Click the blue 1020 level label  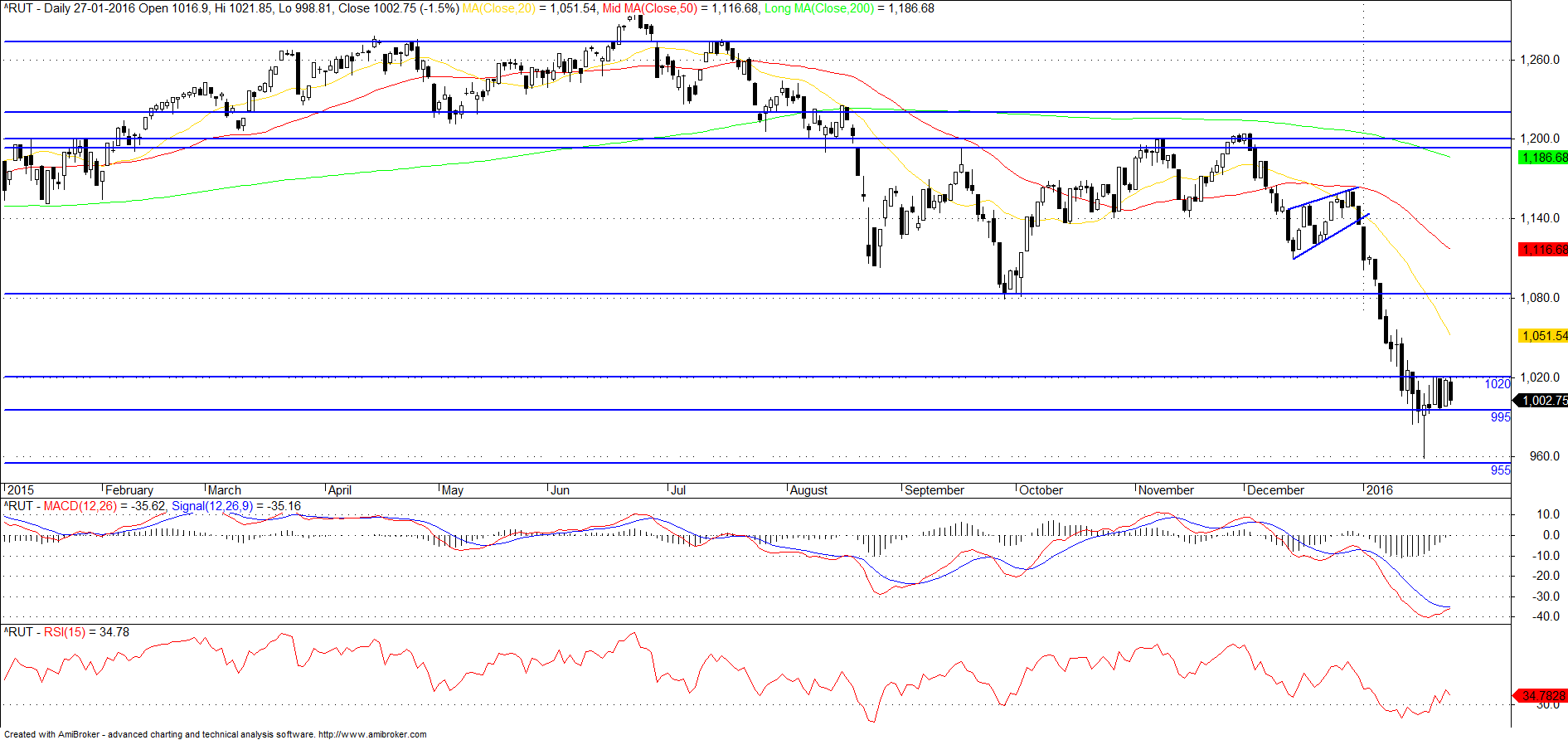[x=1498, y=384]
